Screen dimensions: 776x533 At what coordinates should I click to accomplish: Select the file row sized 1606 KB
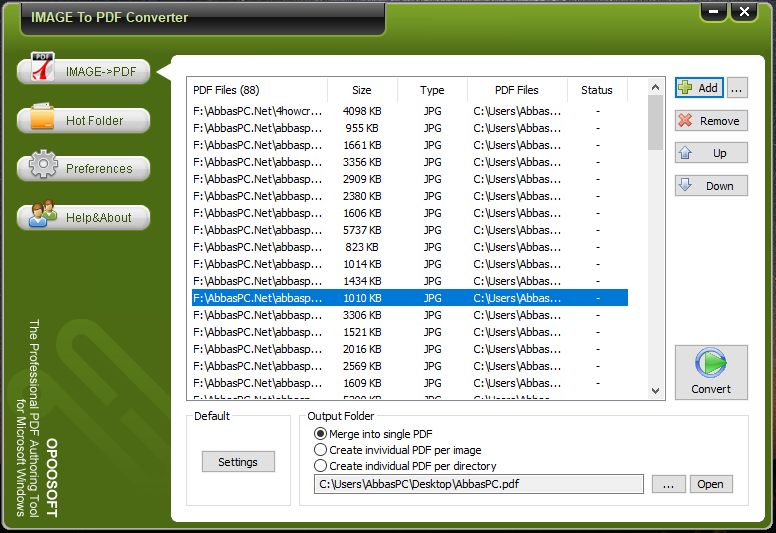click(x=410, y=213)
